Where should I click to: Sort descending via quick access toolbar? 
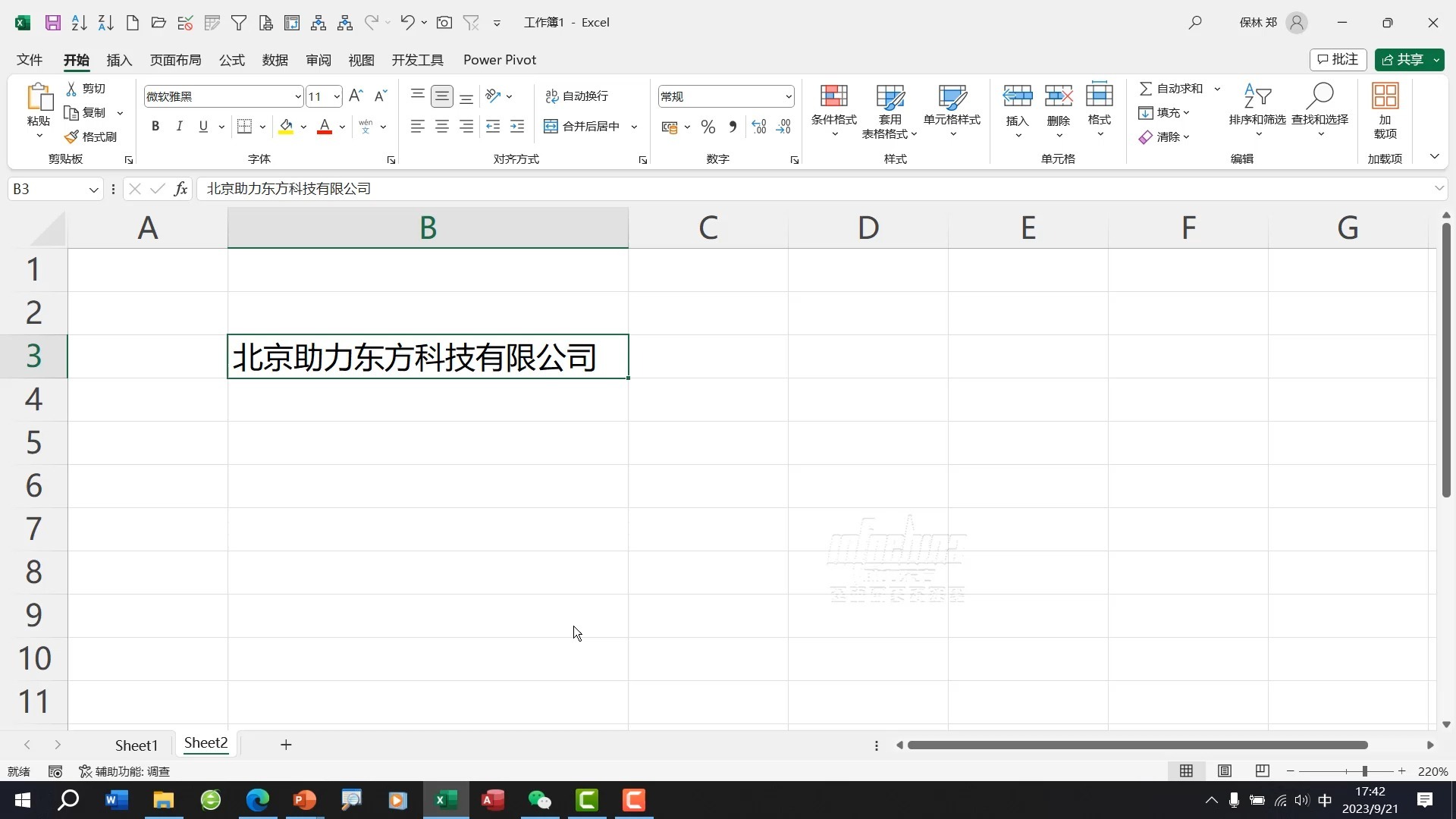point(105,23)
